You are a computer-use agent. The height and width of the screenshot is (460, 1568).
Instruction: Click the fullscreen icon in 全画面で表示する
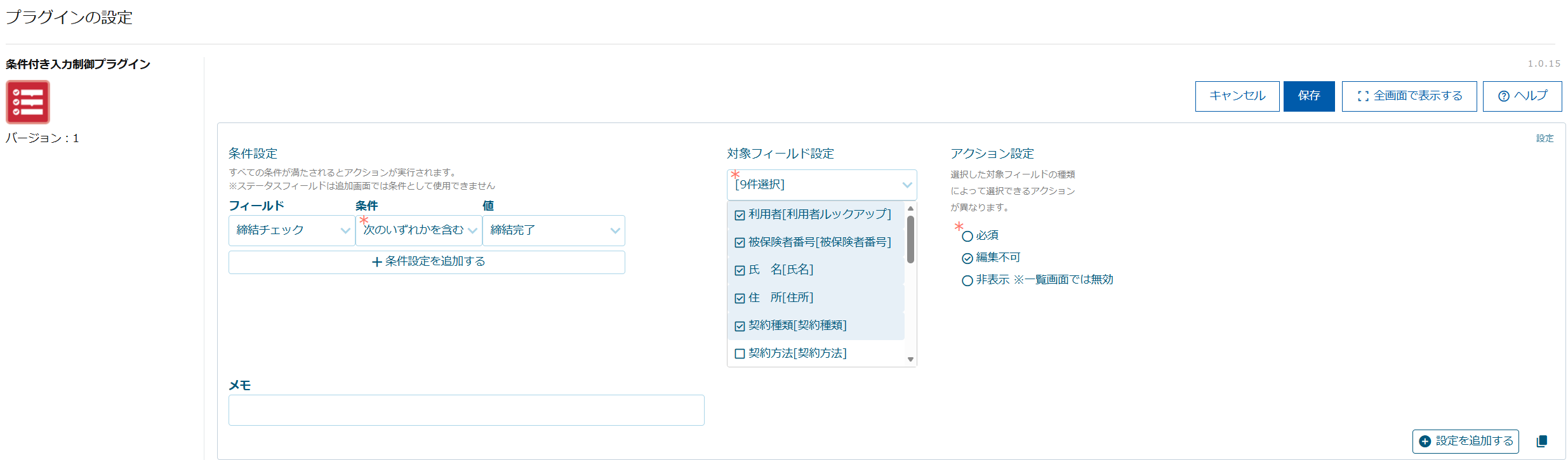pyautogui.click(x=1362, y=96)
